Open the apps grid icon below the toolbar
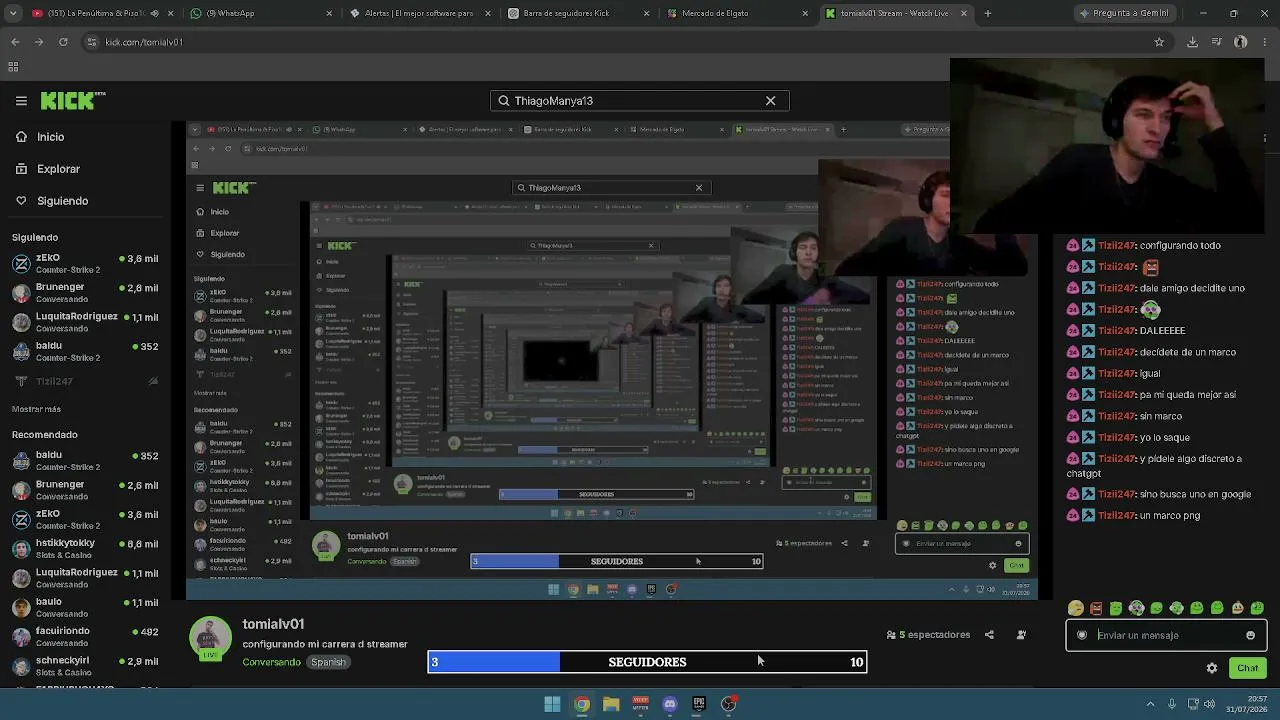The width and height of the screenshot is (1280, 720). coord(13,67)
